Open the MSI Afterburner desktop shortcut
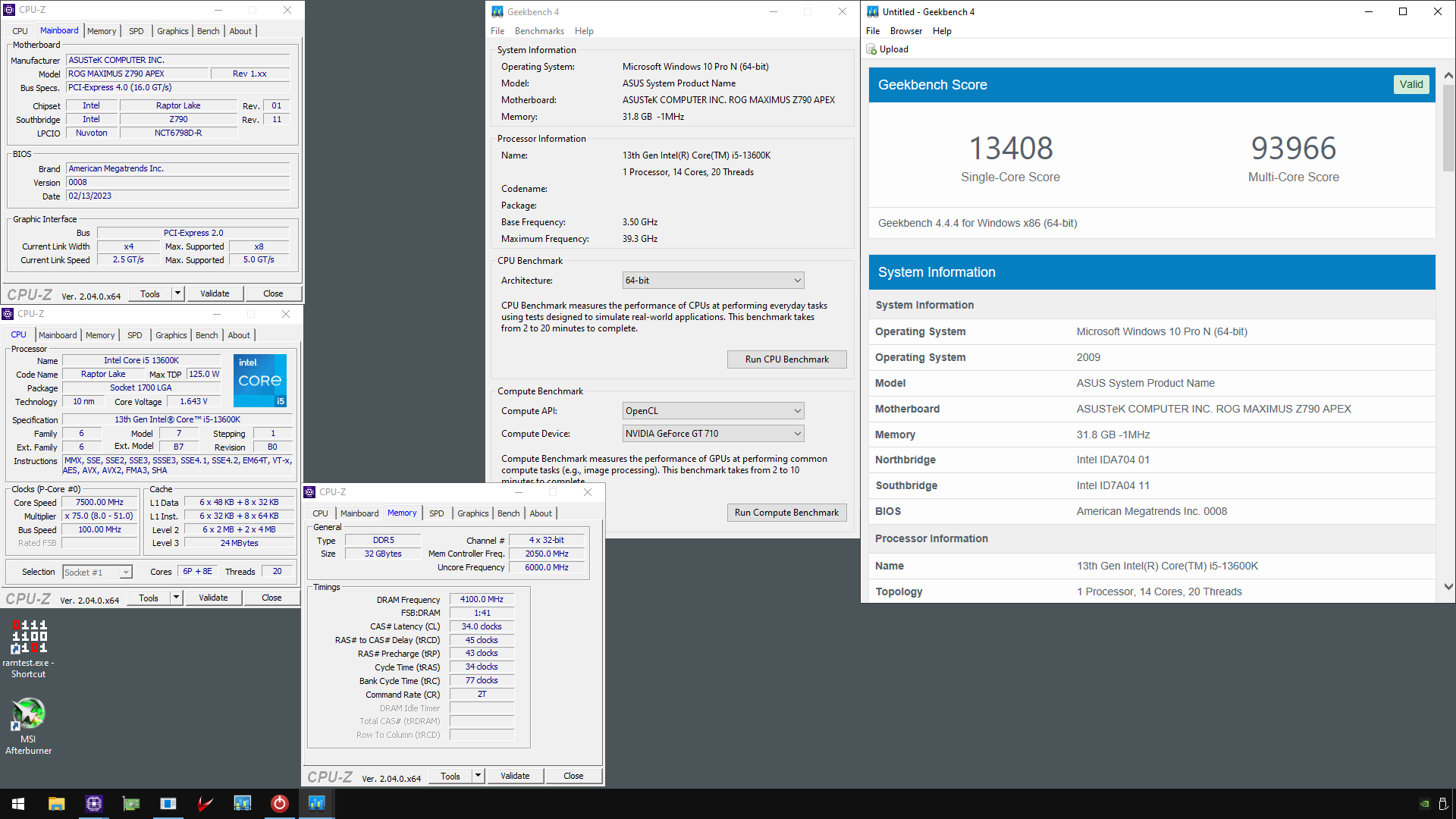Viewport: 1456px width, 819px height. 29,726
